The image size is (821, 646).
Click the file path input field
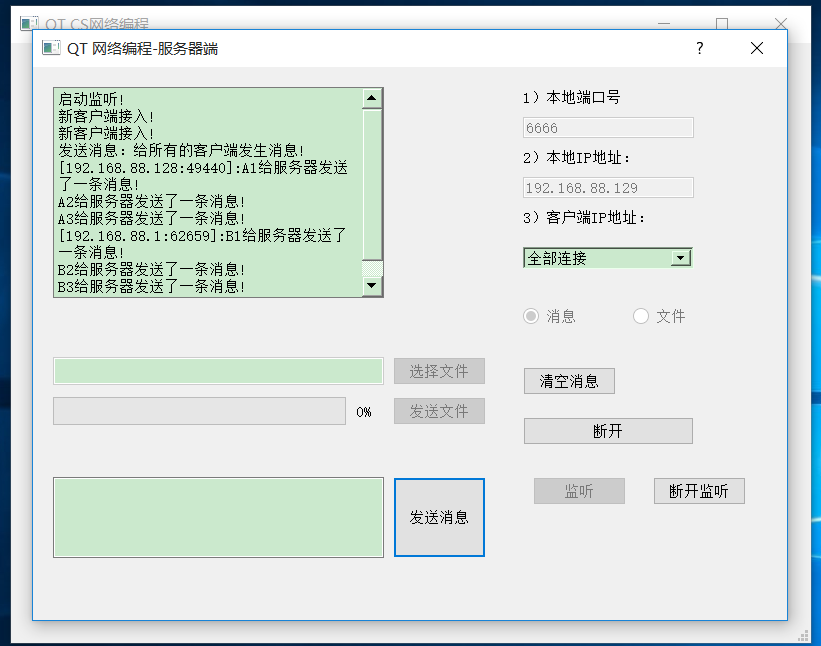[x=217, y=370]
